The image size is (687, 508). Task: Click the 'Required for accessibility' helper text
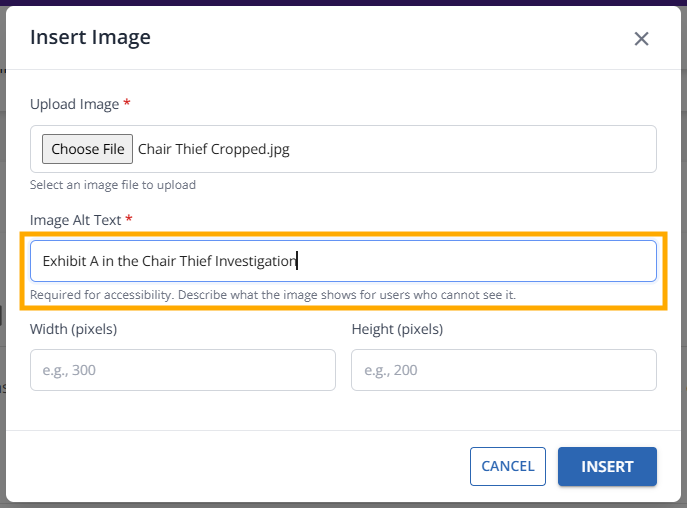[x=272, y=295]
